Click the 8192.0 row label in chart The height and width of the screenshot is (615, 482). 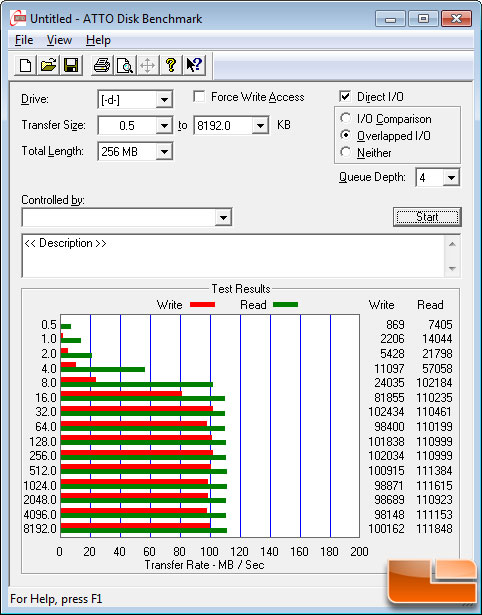coord(40,529)
